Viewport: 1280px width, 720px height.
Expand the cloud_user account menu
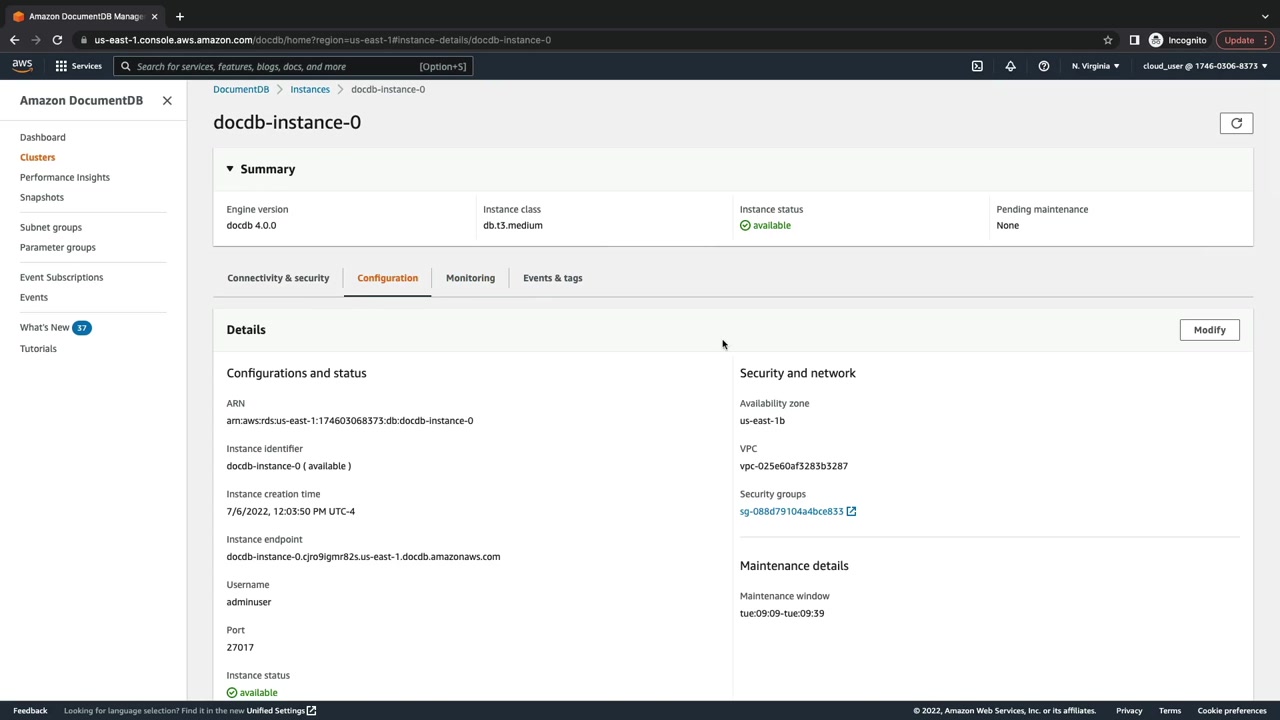coord(1204,66)
